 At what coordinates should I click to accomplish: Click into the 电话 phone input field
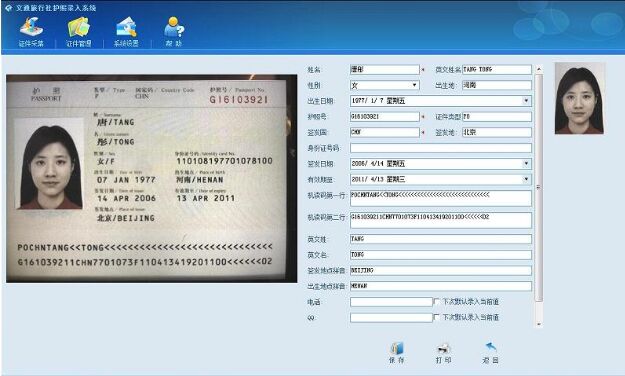click(x=391, y=302)
